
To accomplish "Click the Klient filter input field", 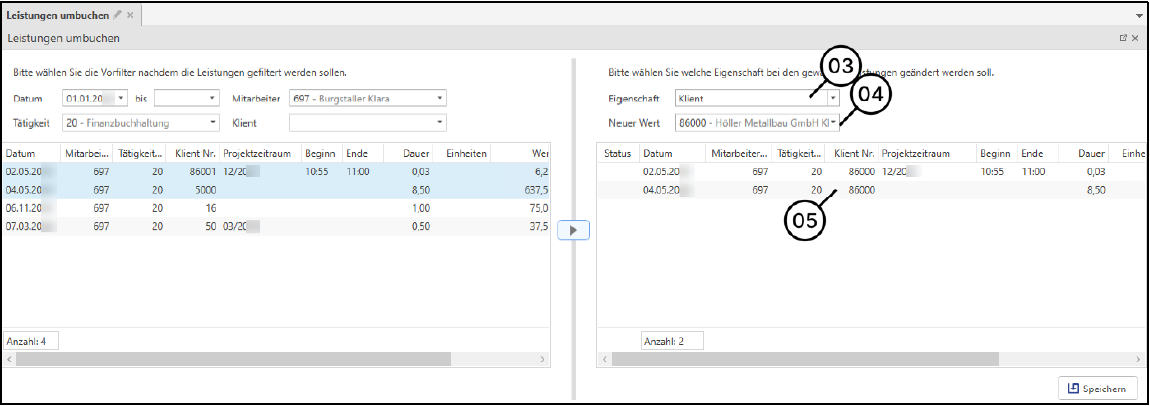I will click(360, 123).
